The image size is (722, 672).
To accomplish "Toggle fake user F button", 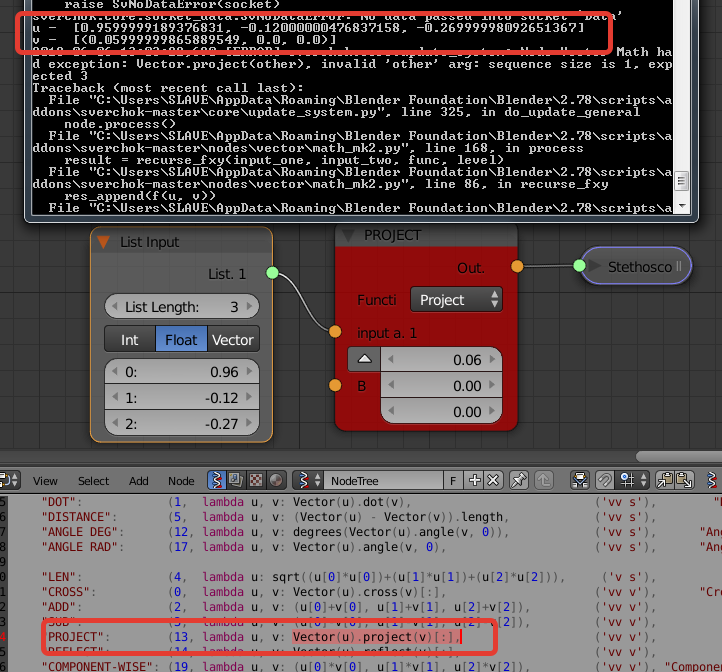I will (x=453, y=480).
